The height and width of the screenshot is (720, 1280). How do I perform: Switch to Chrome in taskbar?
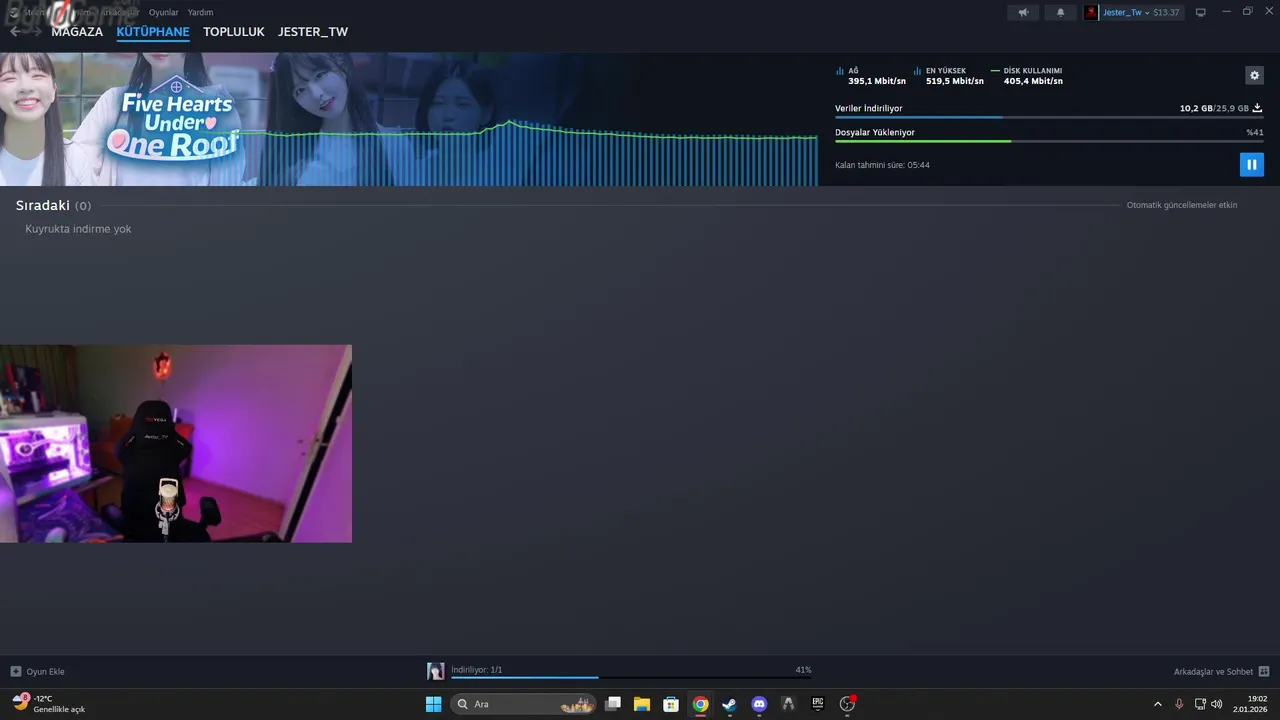coord(700,704)
